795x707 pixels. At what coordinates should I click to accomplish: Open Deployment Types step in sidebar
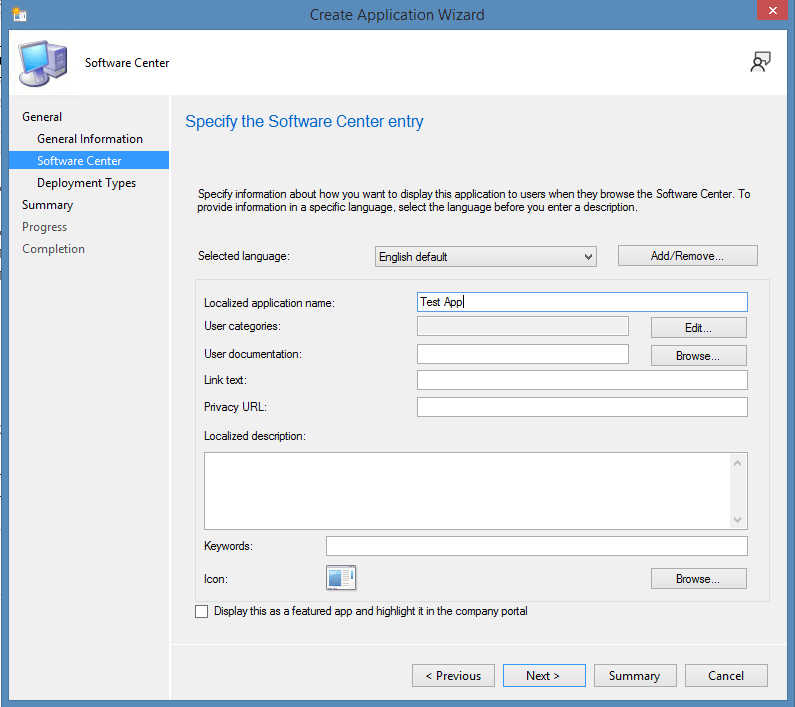(86, 183)
